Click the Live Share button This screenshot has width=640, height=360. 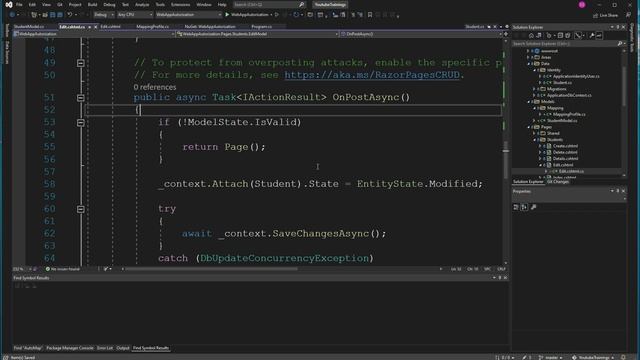[x=605, y=15]
